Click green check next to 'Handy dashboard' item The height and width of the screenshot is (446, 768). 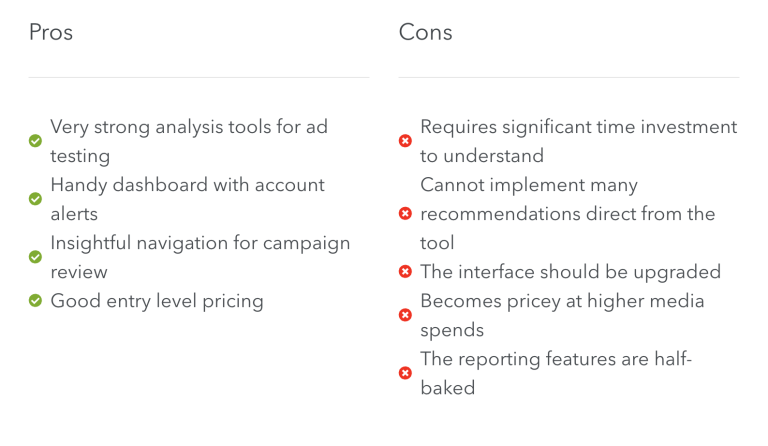(x=35, y=199)
